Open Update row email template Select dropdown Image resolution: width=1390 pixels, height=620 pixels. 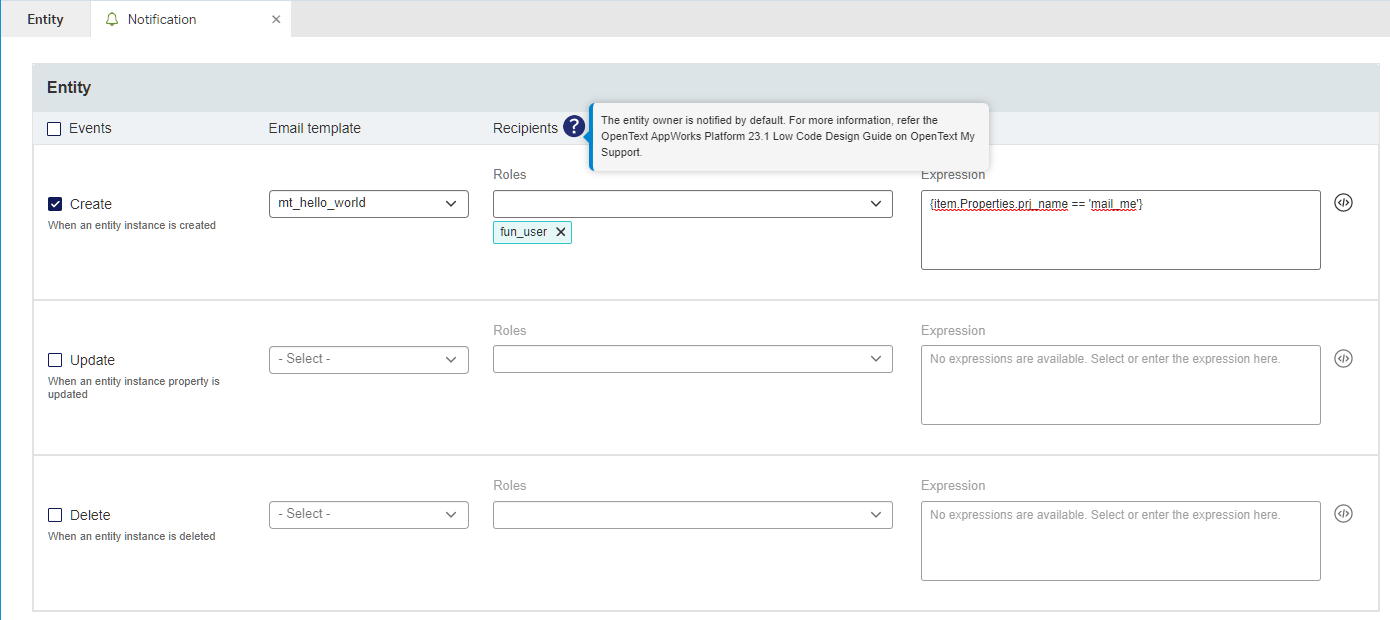368,359
